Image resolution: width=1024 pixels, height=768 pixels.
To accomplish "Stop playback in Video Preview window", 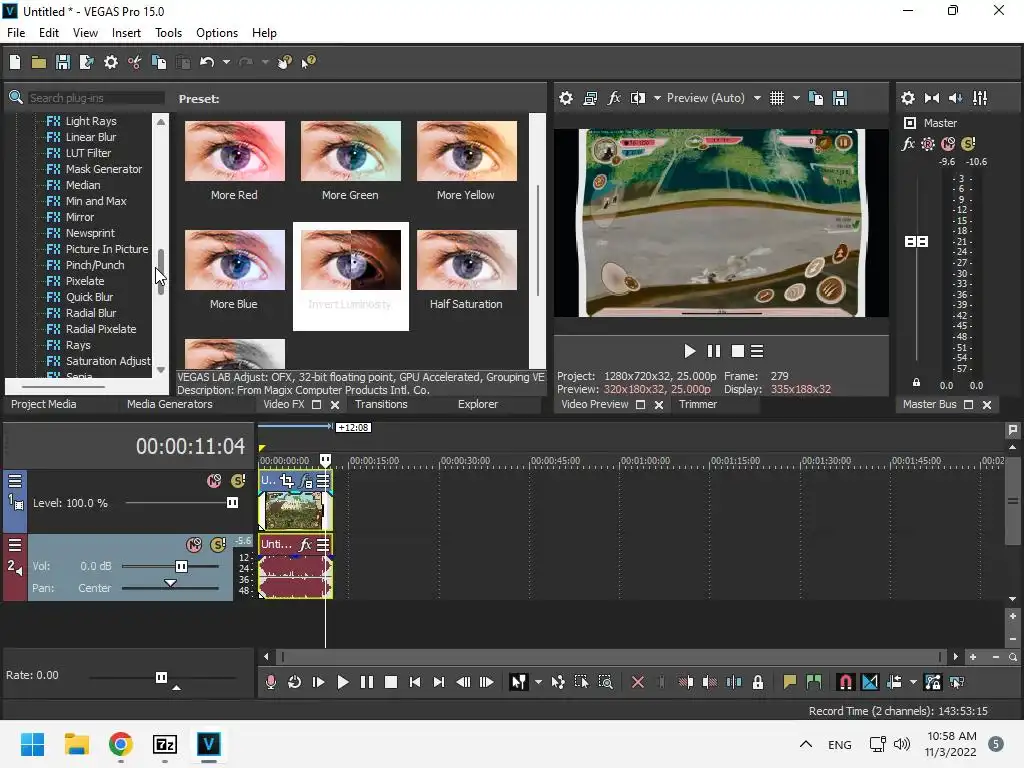I will (738, 351).
